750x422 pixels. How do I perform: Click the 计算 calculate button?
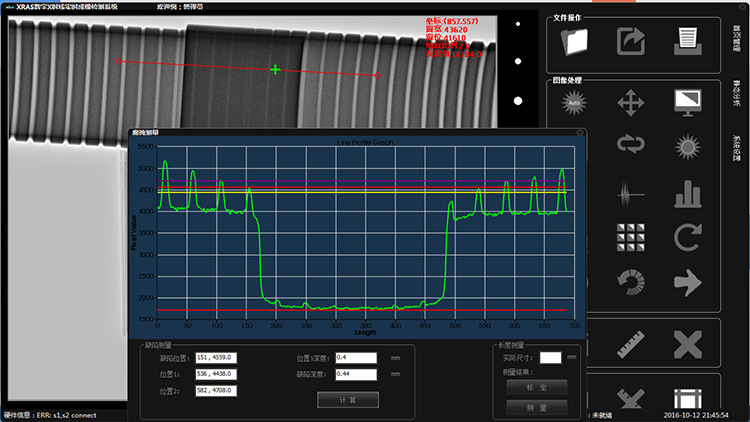[348, 400]
